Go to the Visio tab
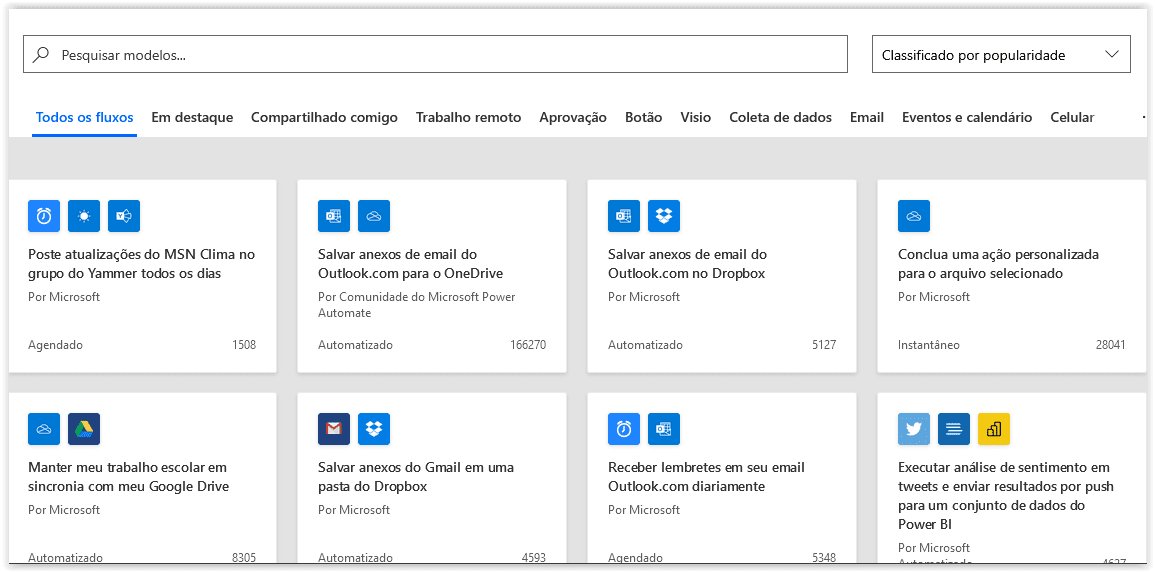 pyautogui.click(x=696, y=117)
